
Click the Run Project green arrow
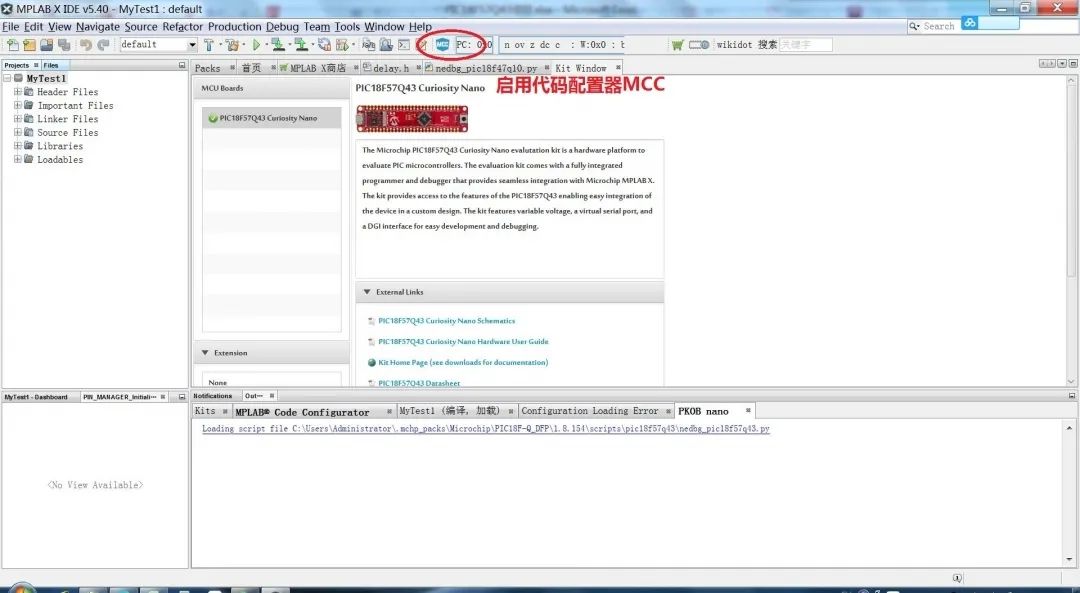click(x=257, y=45)
